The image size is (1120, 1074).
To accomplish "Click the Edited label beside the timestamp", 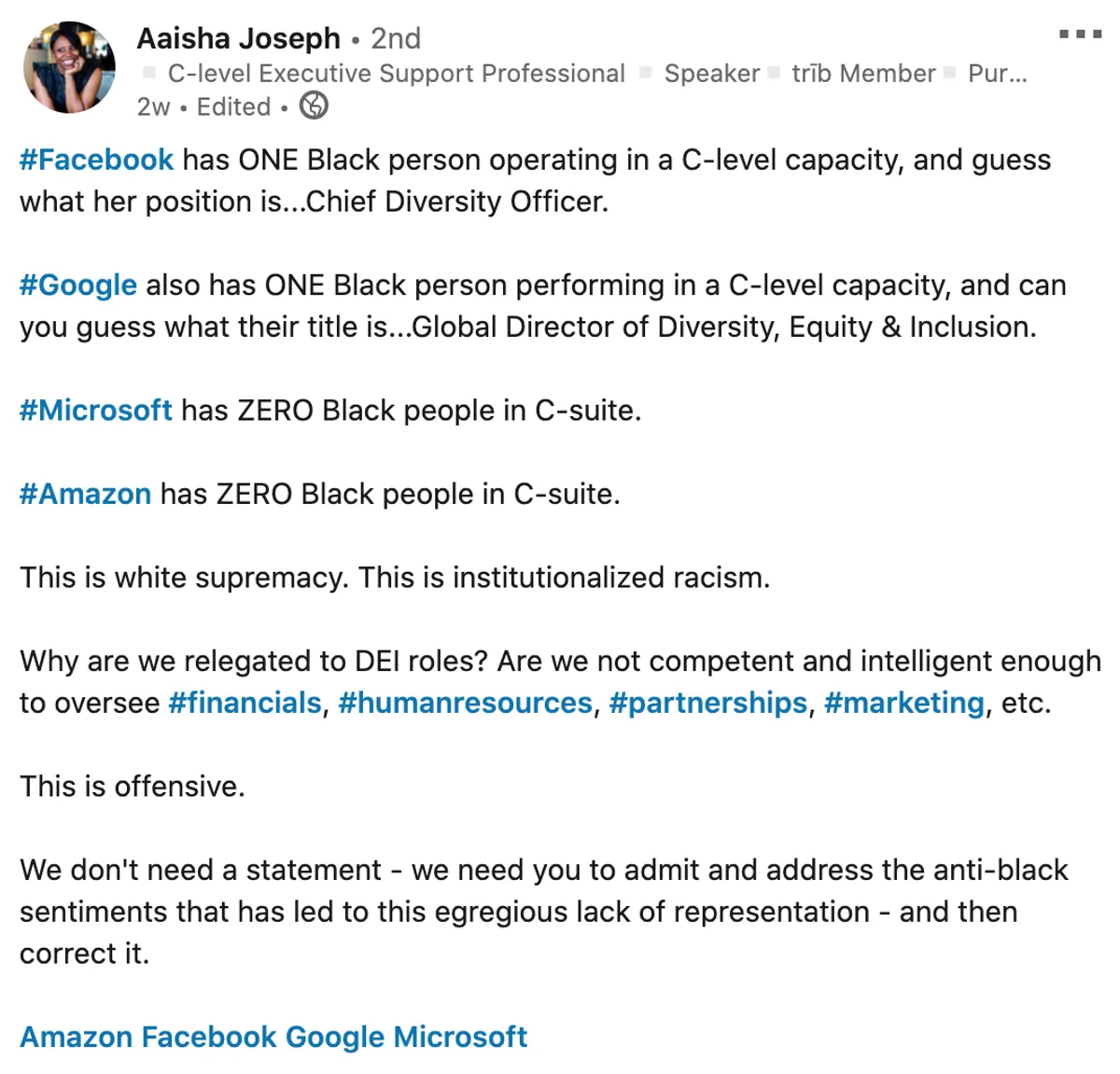I will point(233,107).
